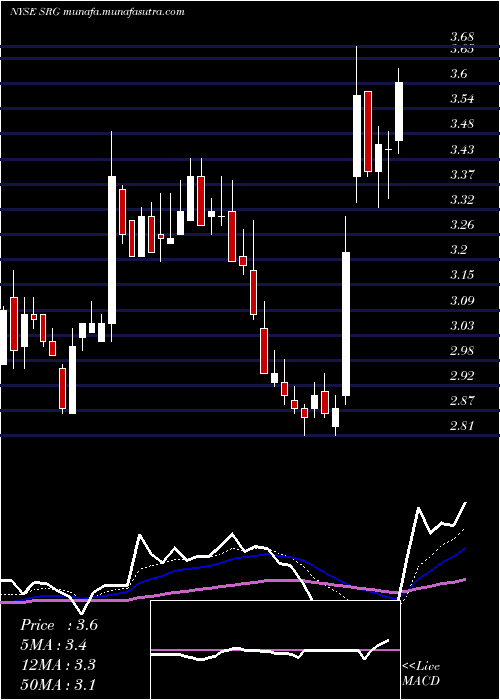Click the 3.26 price axis label
Image resolution: width=500 pixels, height=700 pixels.
click(x=462, y=224)
